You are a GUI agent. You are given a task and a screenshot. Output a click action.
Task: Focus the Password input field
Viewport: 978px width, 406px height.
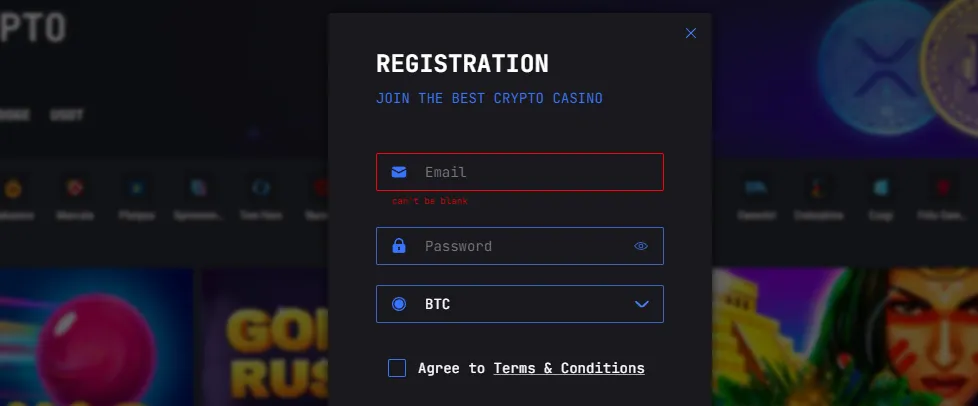(520, 246)
